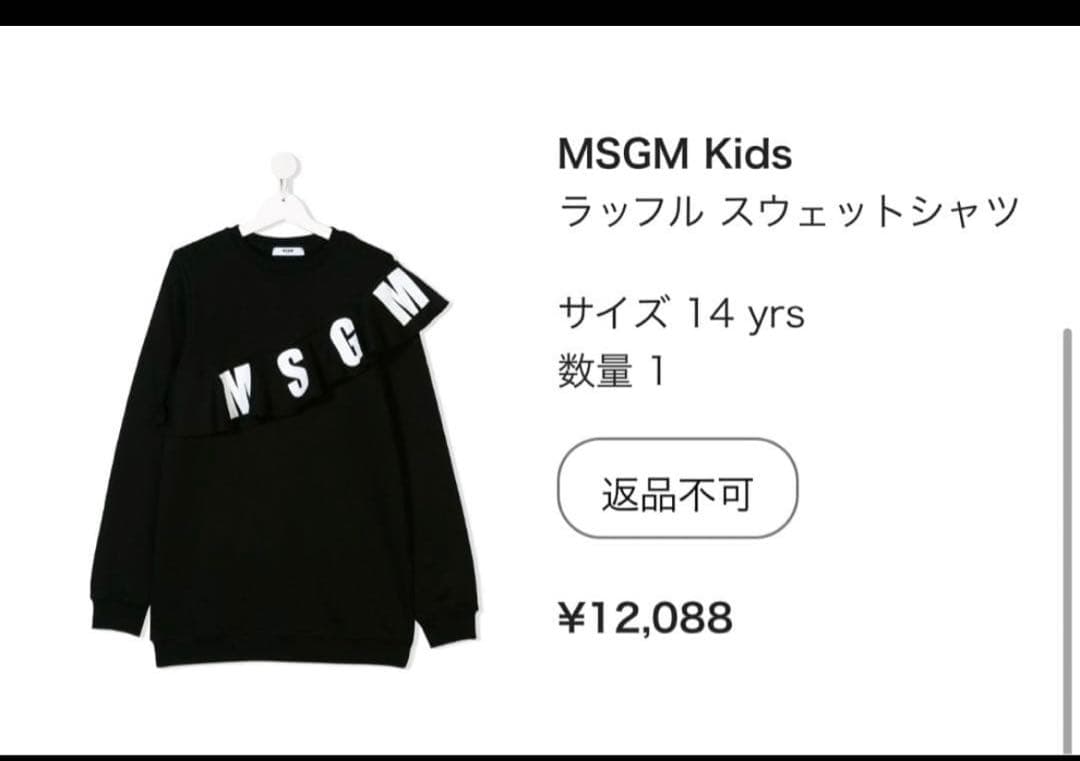Click the 14 yrs size value
1080x761 pixels.
coord(745,314)
